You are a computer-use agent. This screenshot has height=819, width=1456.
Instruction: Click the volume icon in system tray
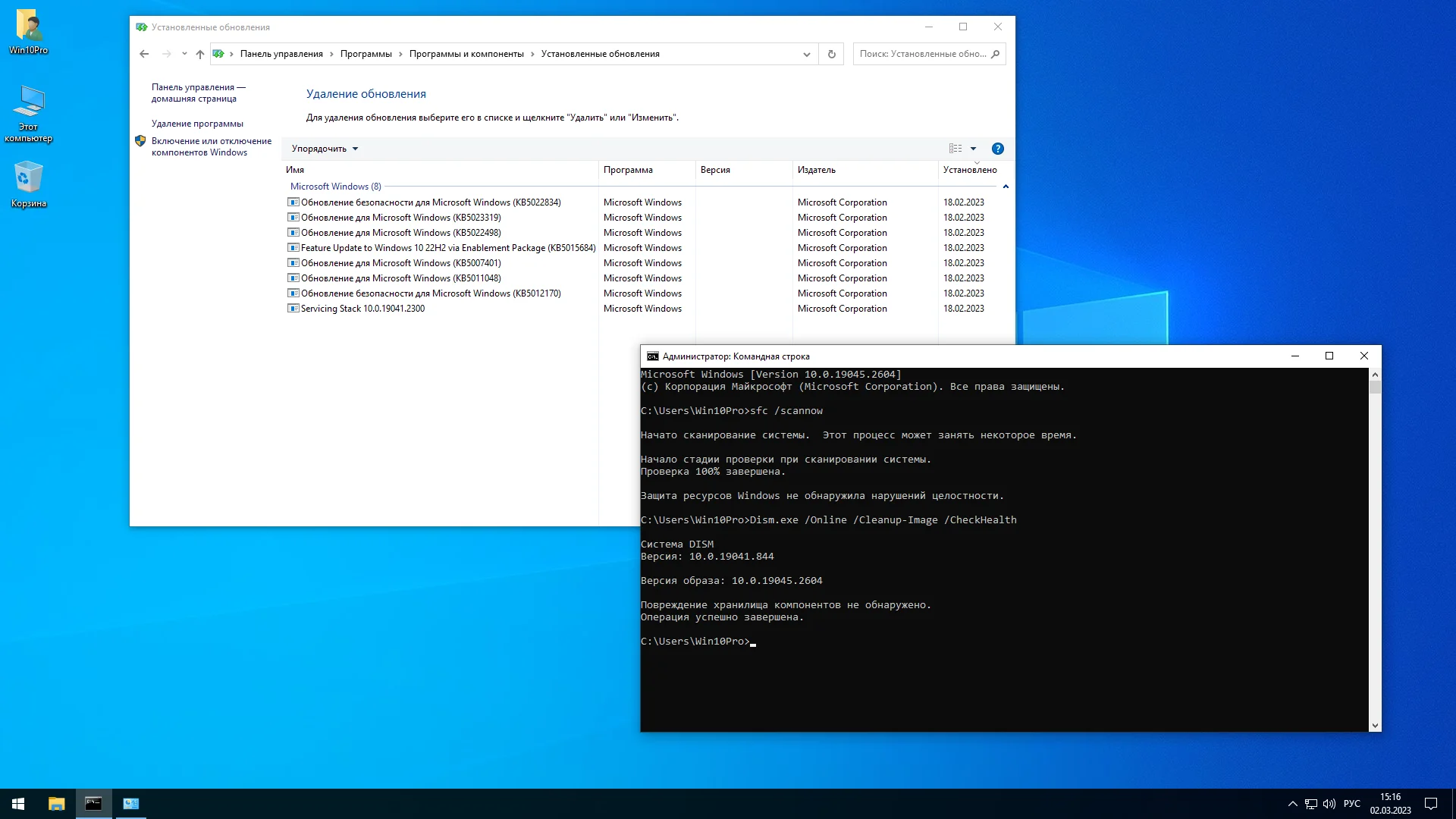[1329, 804]
